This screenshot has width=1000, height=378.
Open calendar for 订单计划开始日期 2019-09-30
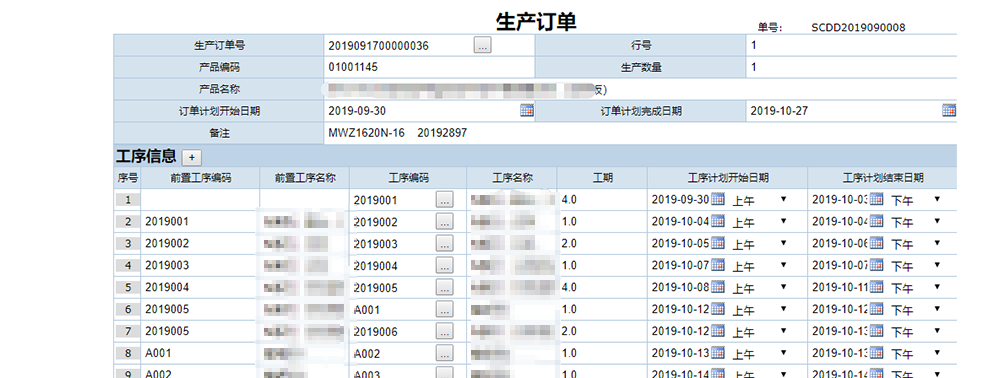click(x=527, y=111)
